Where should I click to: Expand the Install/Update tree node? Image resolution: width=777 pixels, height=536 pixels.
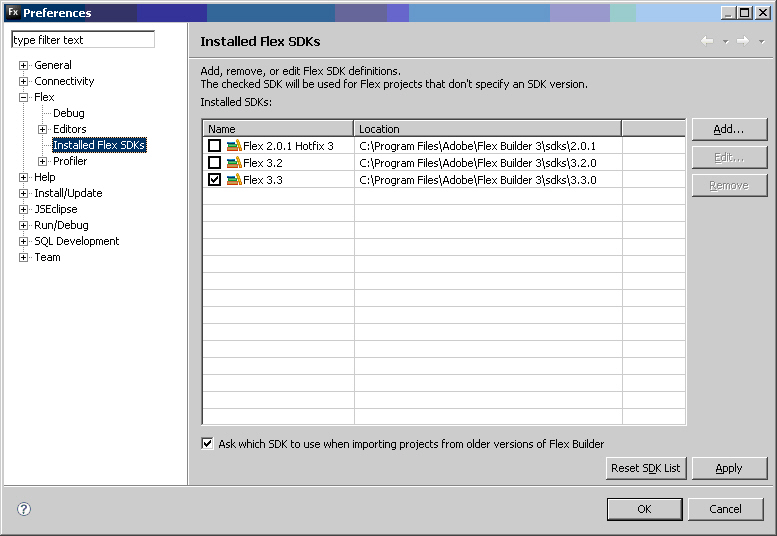point(23,193)
